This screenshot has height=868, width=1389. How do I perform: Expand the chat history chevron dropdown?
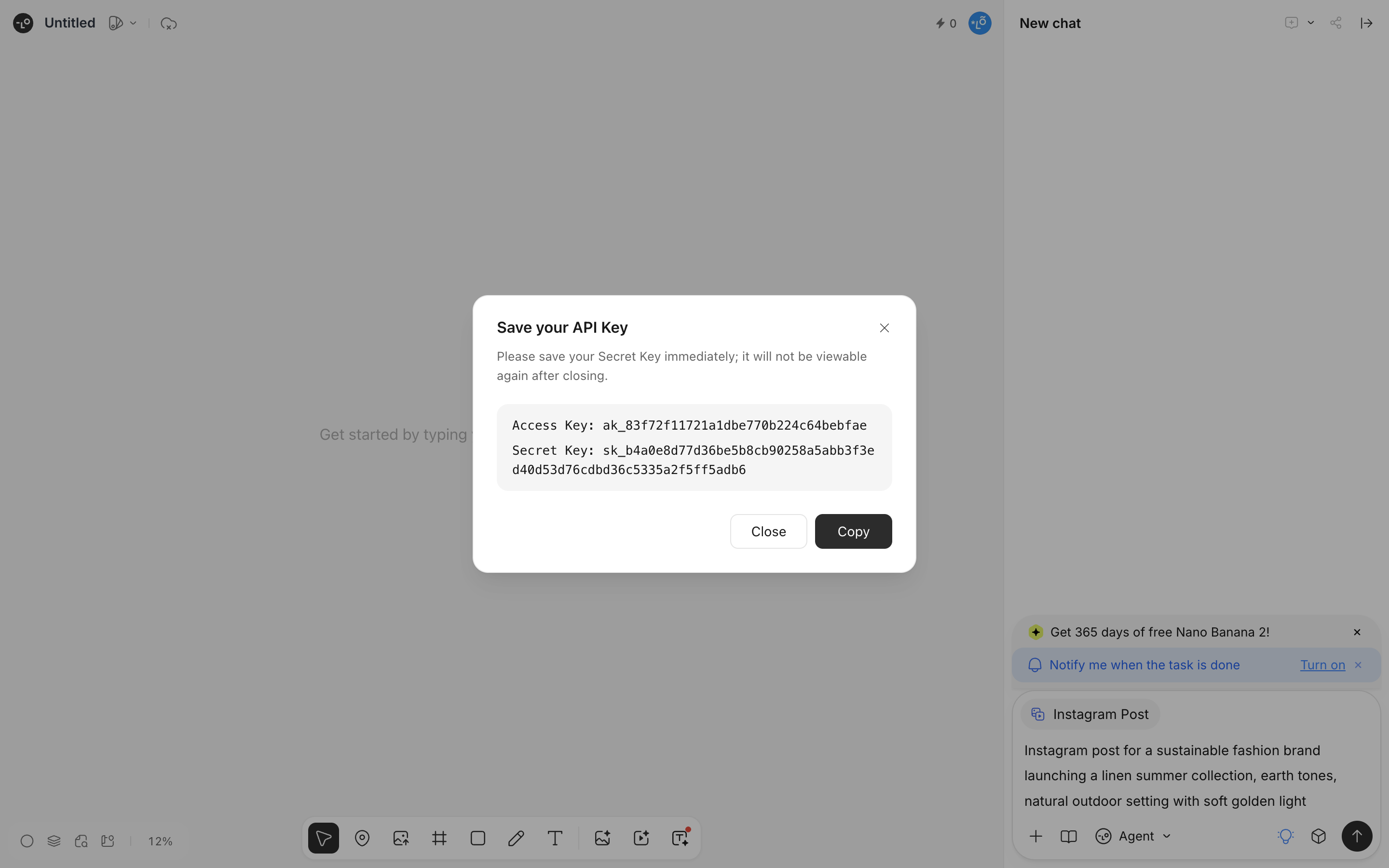point(1311,23)
